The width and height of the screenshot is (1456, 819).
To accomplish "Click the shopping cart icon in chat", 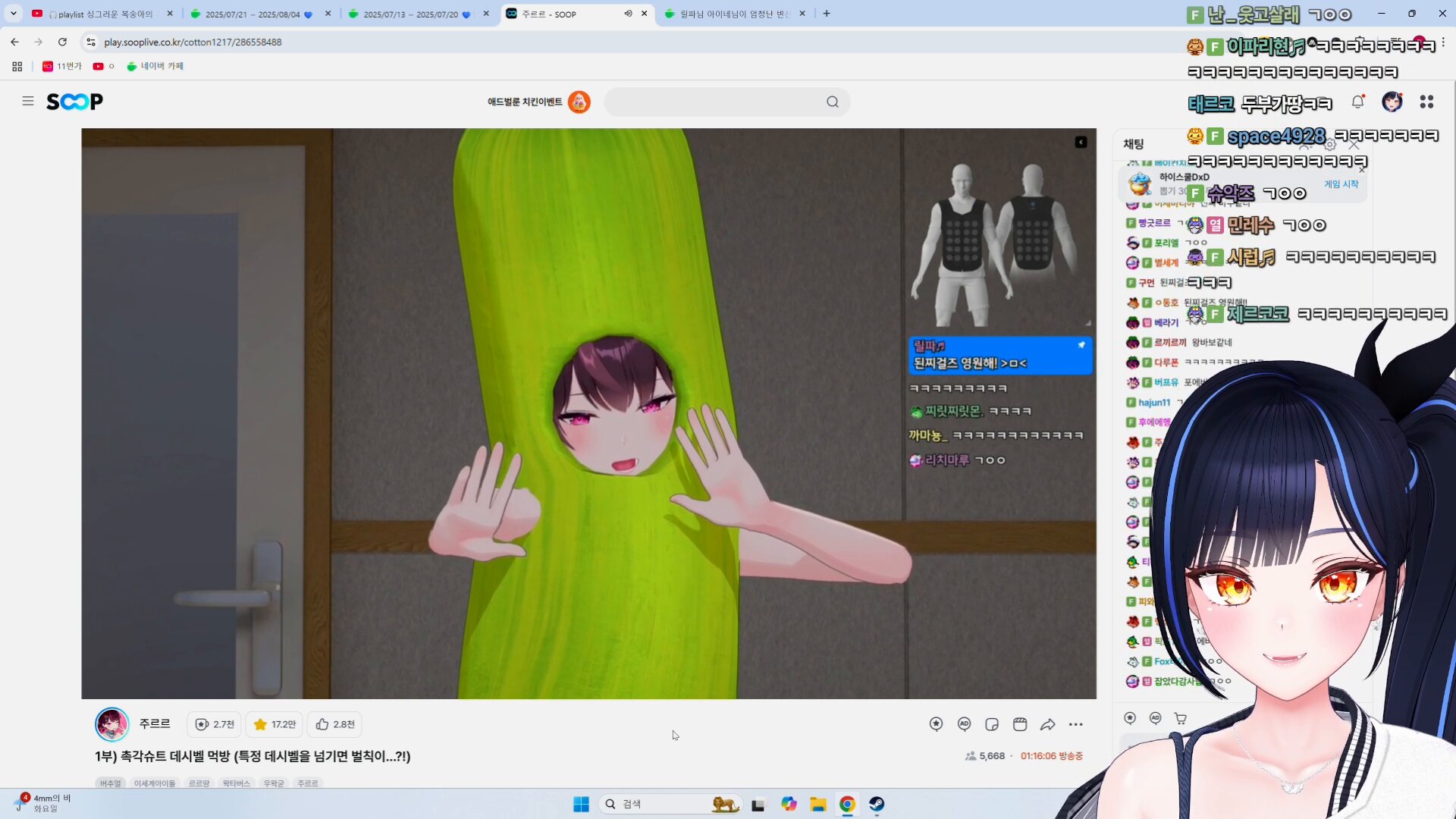I will point(1181,718).
